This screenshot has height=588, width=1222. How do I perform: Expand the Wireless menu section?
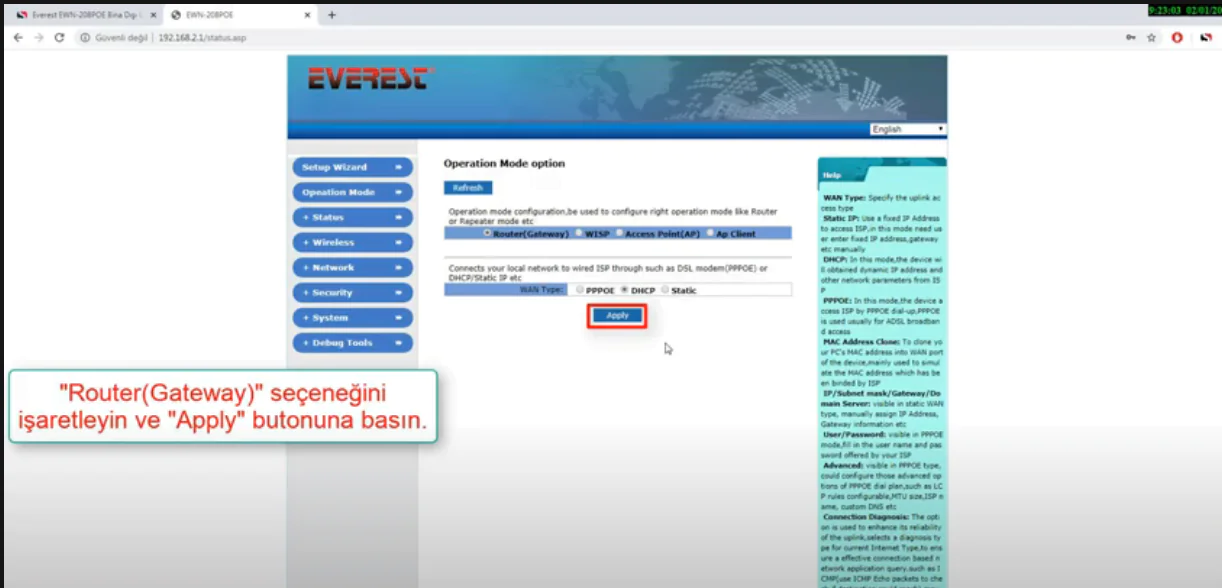pyautogui.click(x=352, y=242)
